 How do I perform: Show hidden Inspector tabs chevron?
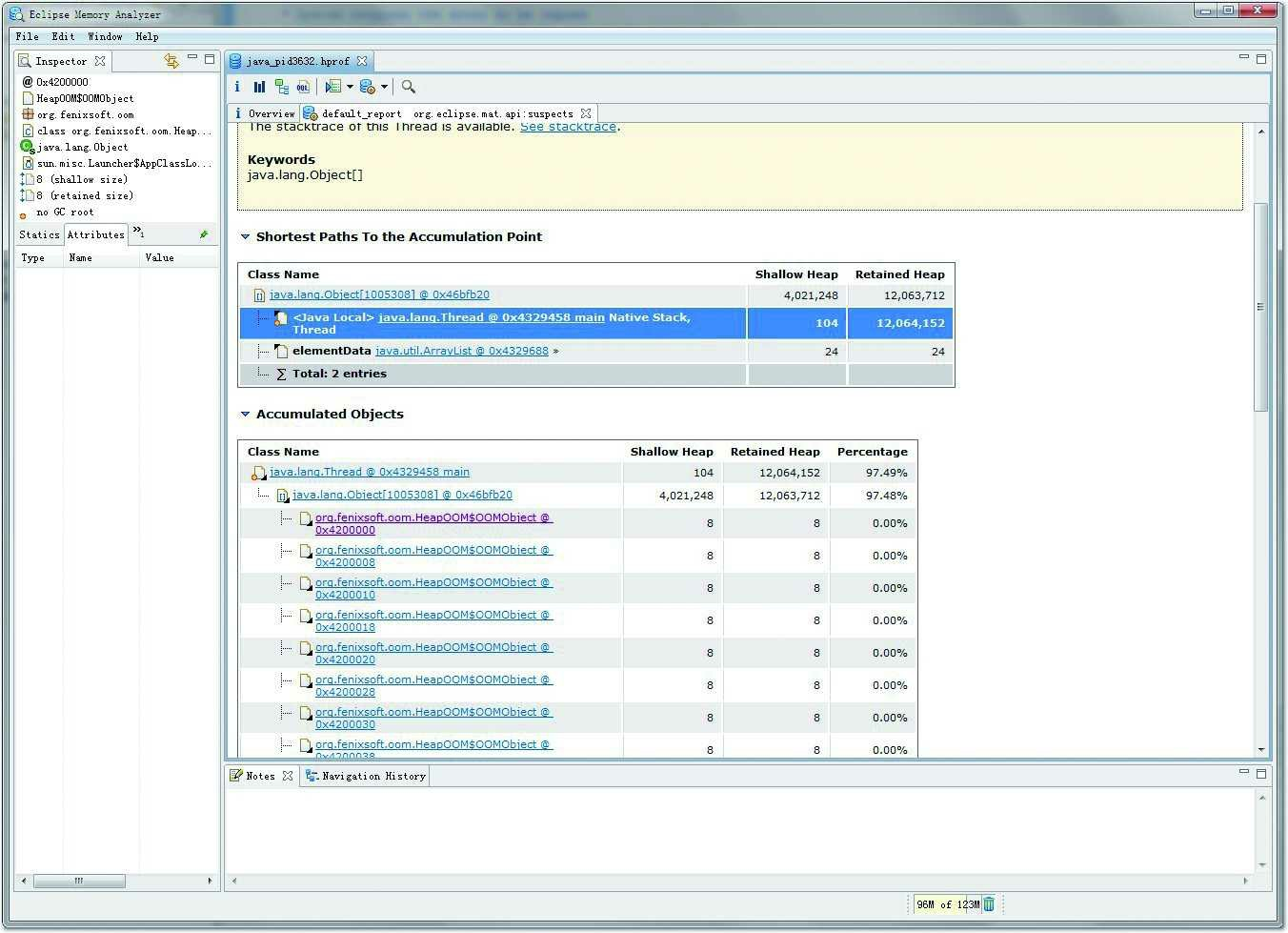[x=138, y=232]
